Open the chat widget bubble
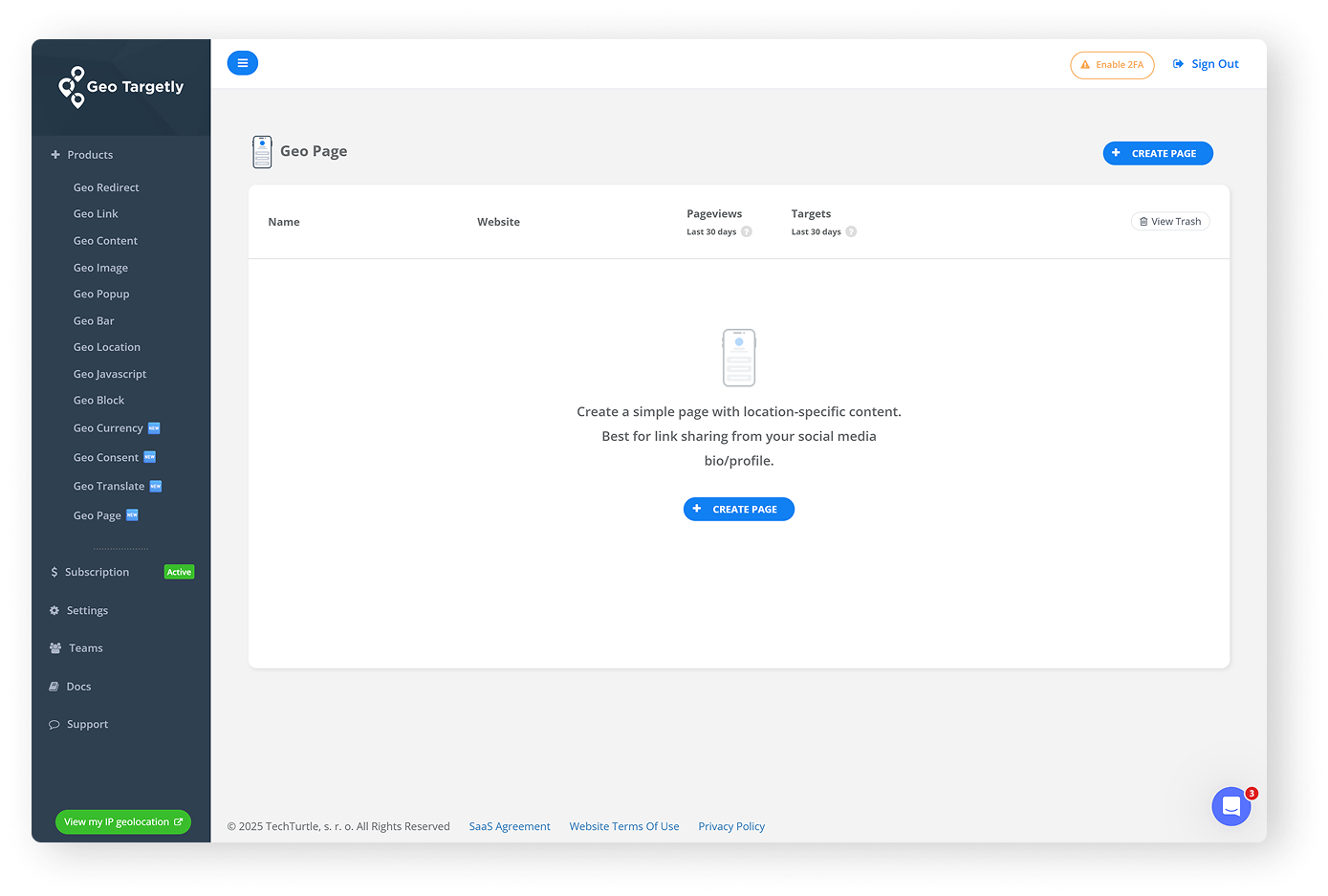 (1231, 806)
